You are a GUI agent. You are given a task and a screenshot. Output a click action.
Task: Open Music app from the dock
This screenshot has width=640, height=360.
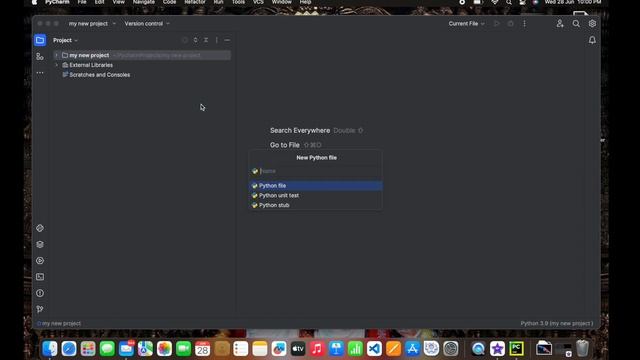pyautogui.click(x=317, y=349)
